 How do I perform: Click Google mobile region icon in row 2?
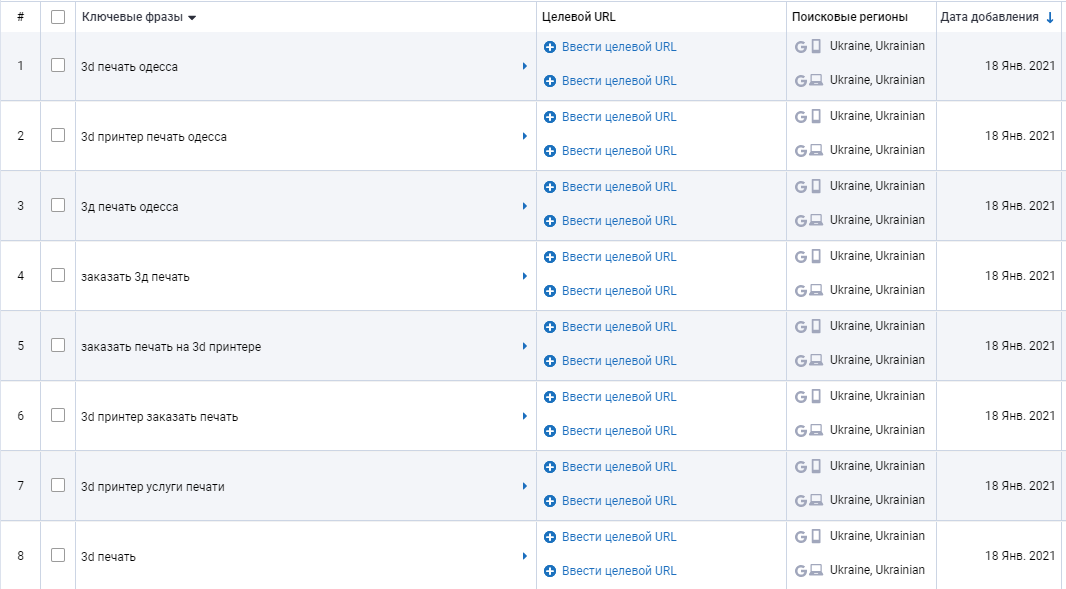point(800,116)
